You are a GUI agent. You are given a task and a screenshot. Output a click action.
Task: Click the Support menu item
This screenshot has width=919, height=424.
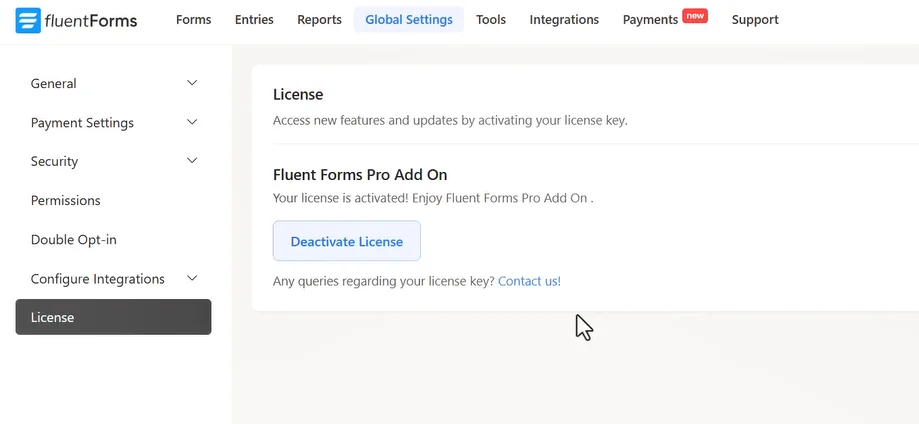pos(755,20)
